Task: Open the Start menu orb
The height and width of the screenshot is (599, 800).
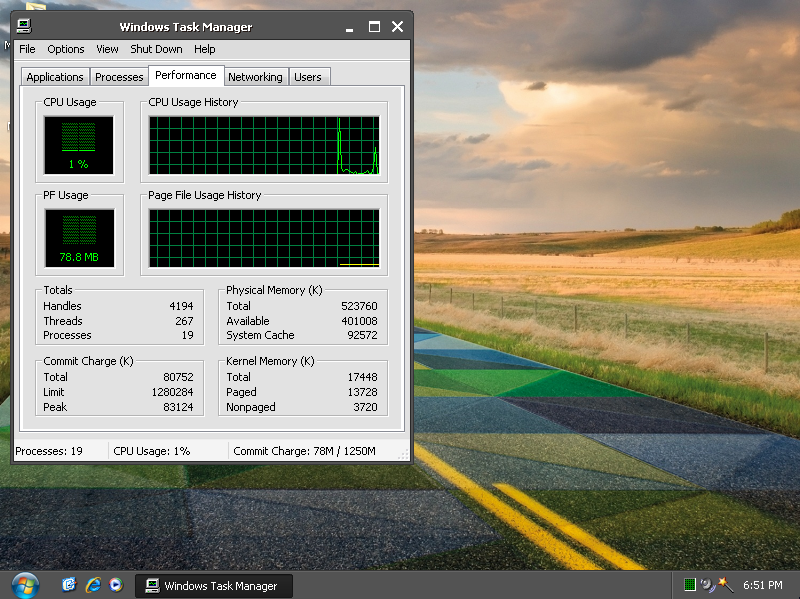Action: click(x=24, y=584)
